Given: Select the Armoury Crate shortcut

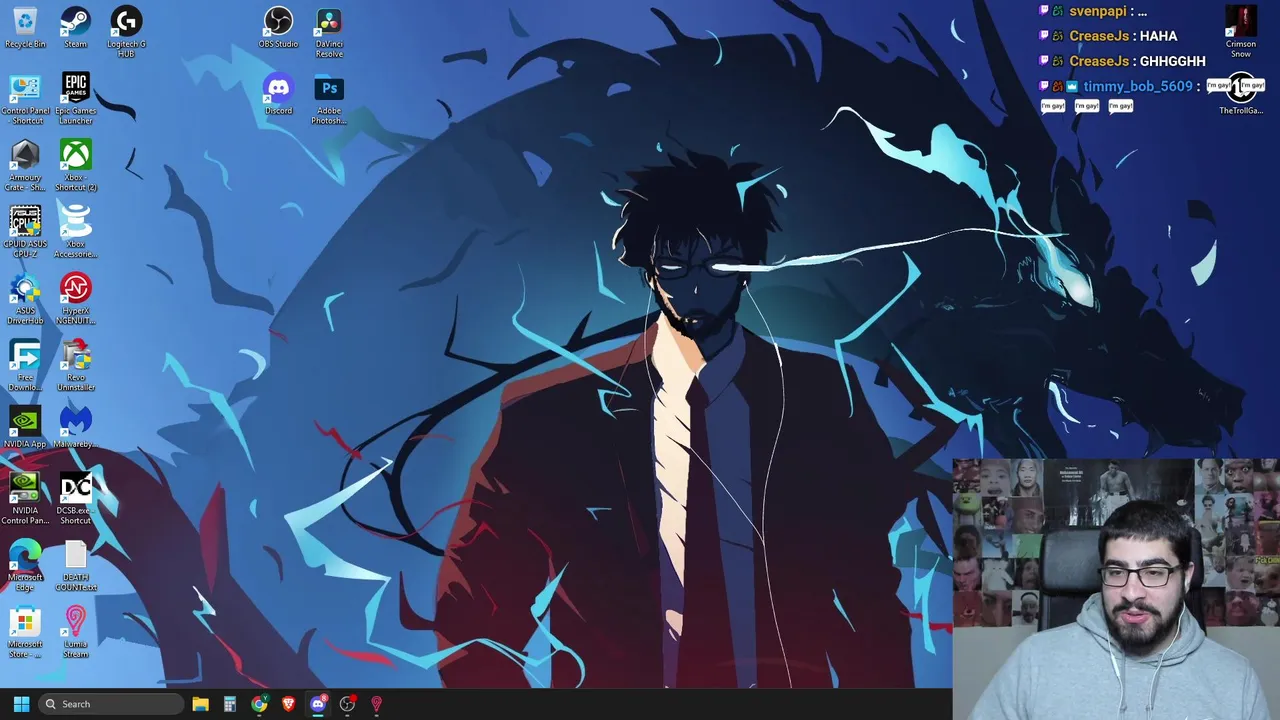Looking at the screenshot, I should 25,166.
